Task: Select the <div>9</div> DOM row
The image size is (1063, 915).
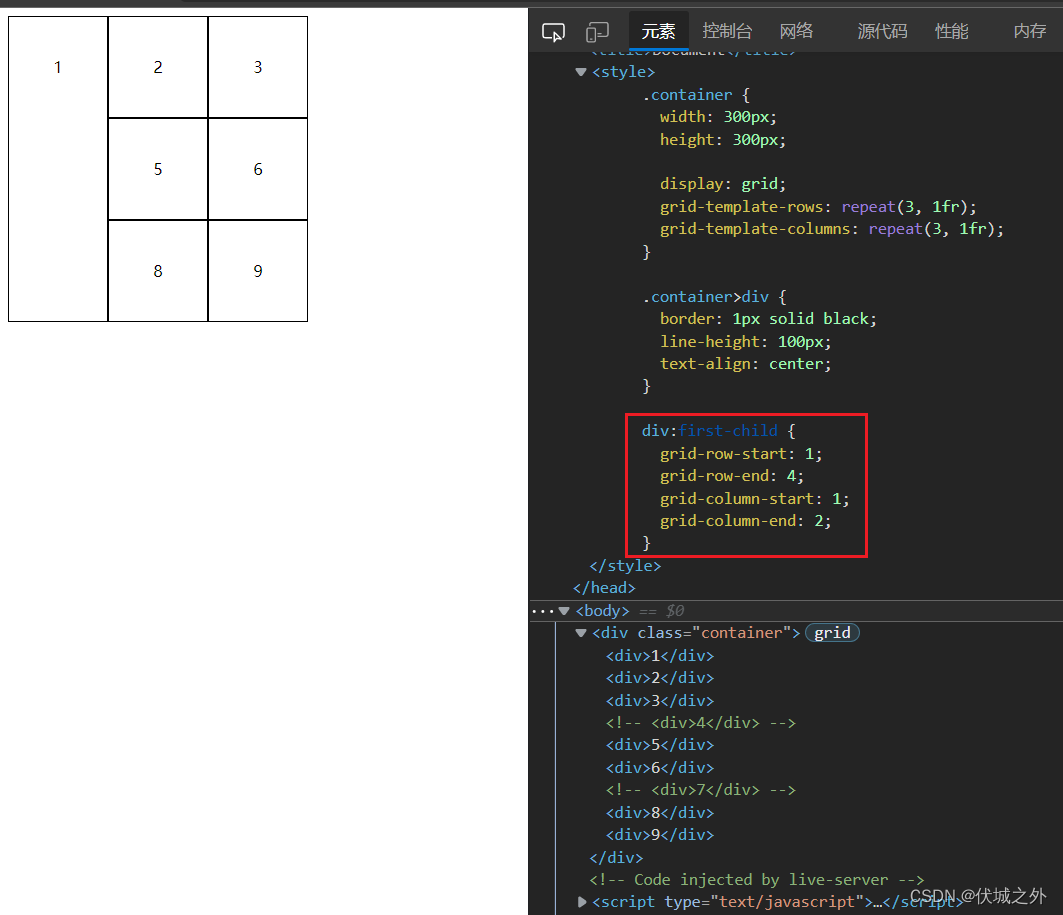Action: click(x=660, y=834)
